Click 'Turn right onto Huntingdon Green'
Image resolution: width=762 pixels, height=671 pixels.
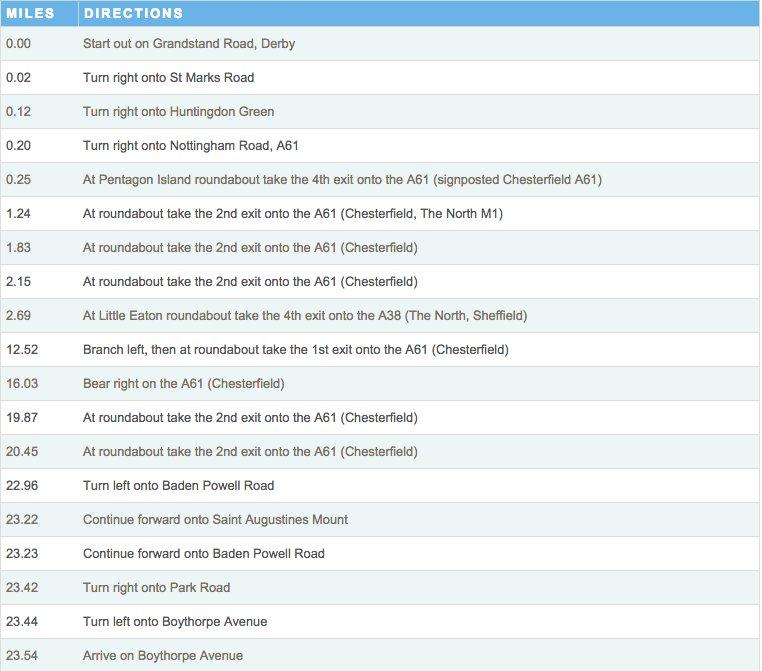click(178, 112)
